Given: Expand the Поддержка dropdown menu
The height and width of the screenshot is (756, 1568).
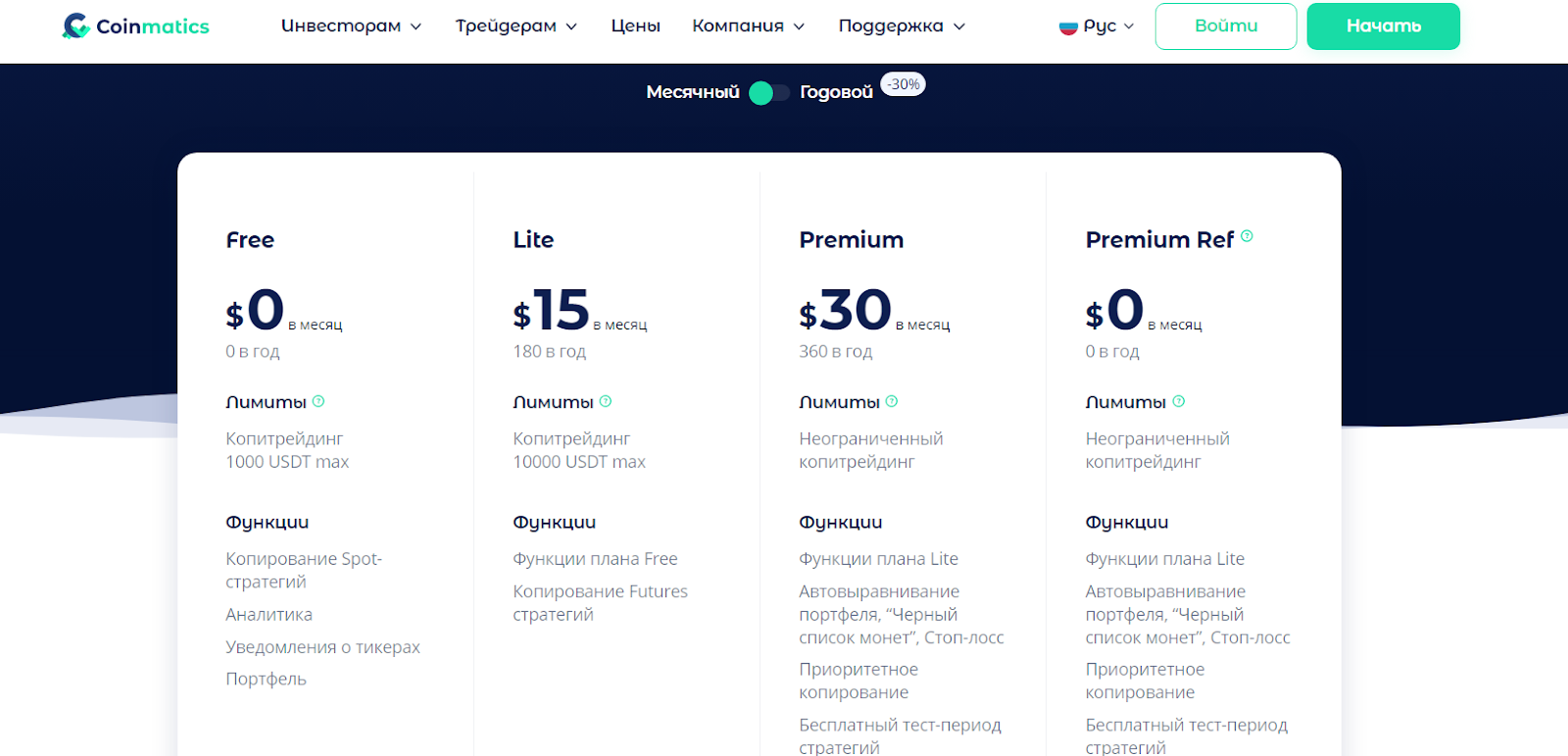Looking at the screenshot, I should pyautogui.click(x=902, y=26).
